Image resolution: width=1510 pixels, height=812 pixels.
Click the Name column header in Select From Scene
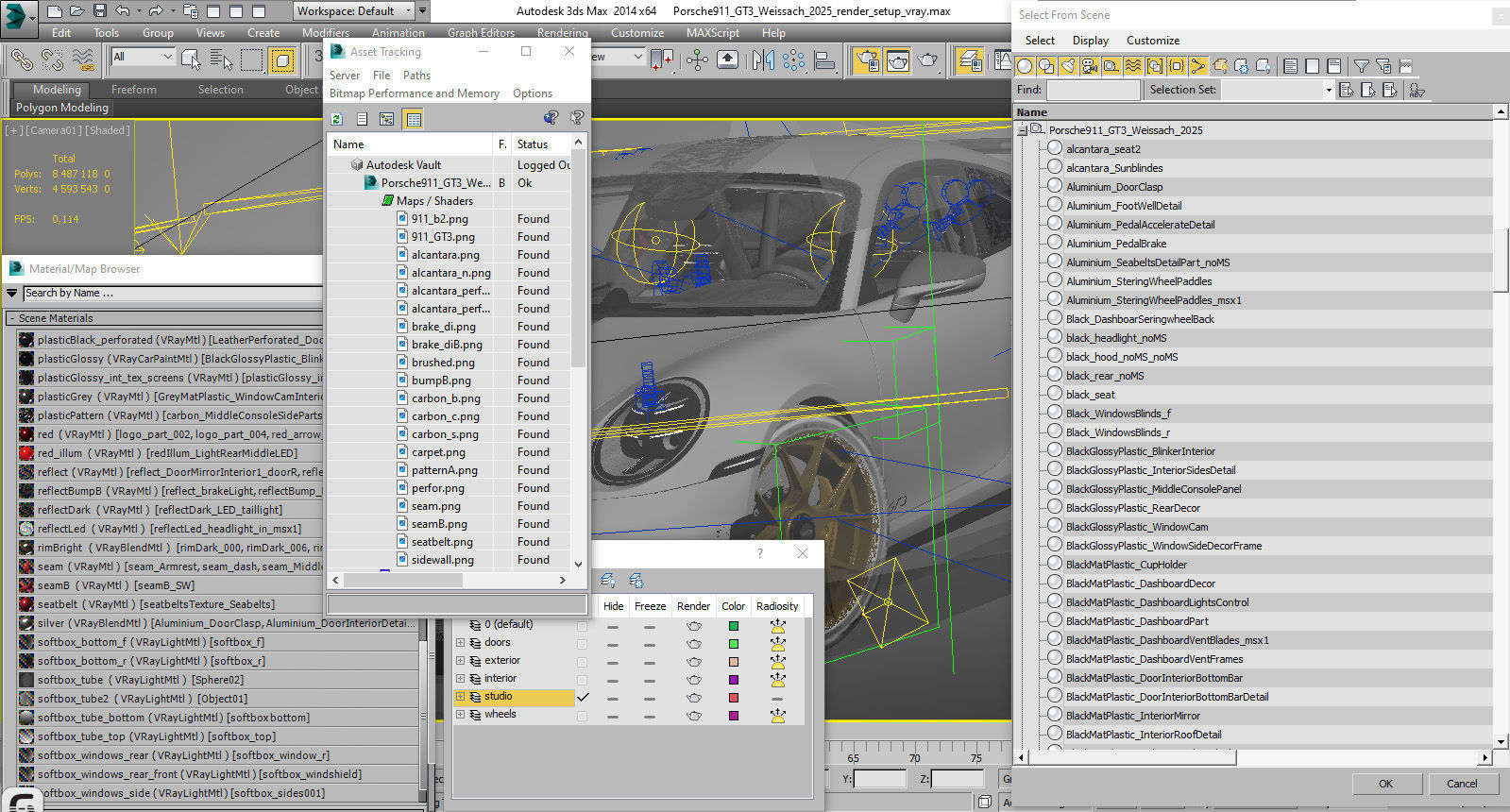pos(1253,112)
